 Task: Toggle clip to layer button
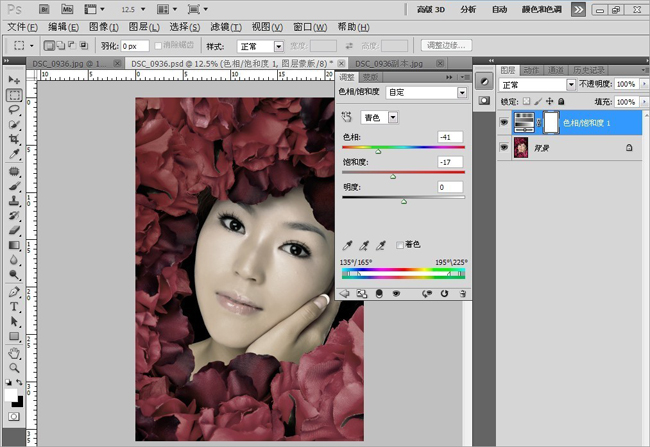[379, 294]
